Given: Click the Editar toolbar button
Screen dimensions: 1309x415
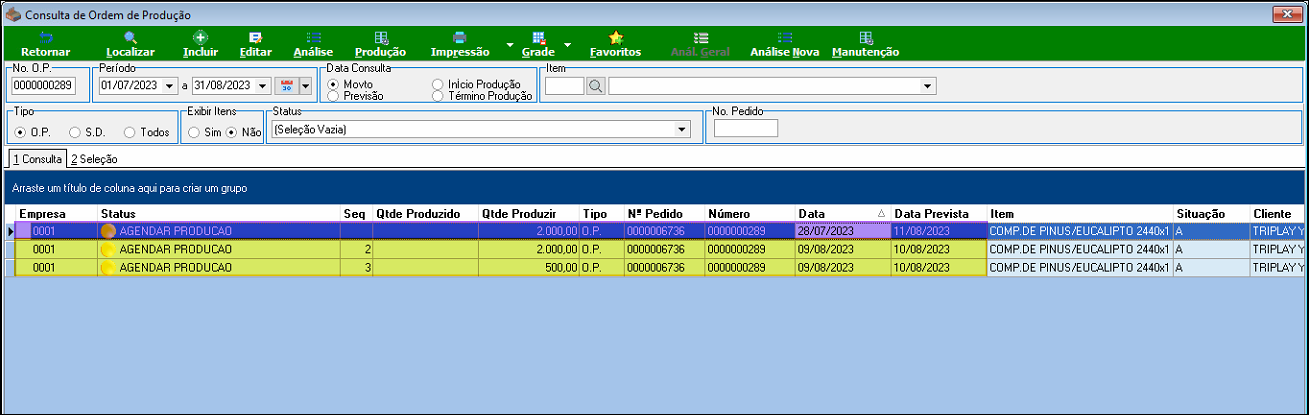Looking at the screenshot, I should click(256, 44).
